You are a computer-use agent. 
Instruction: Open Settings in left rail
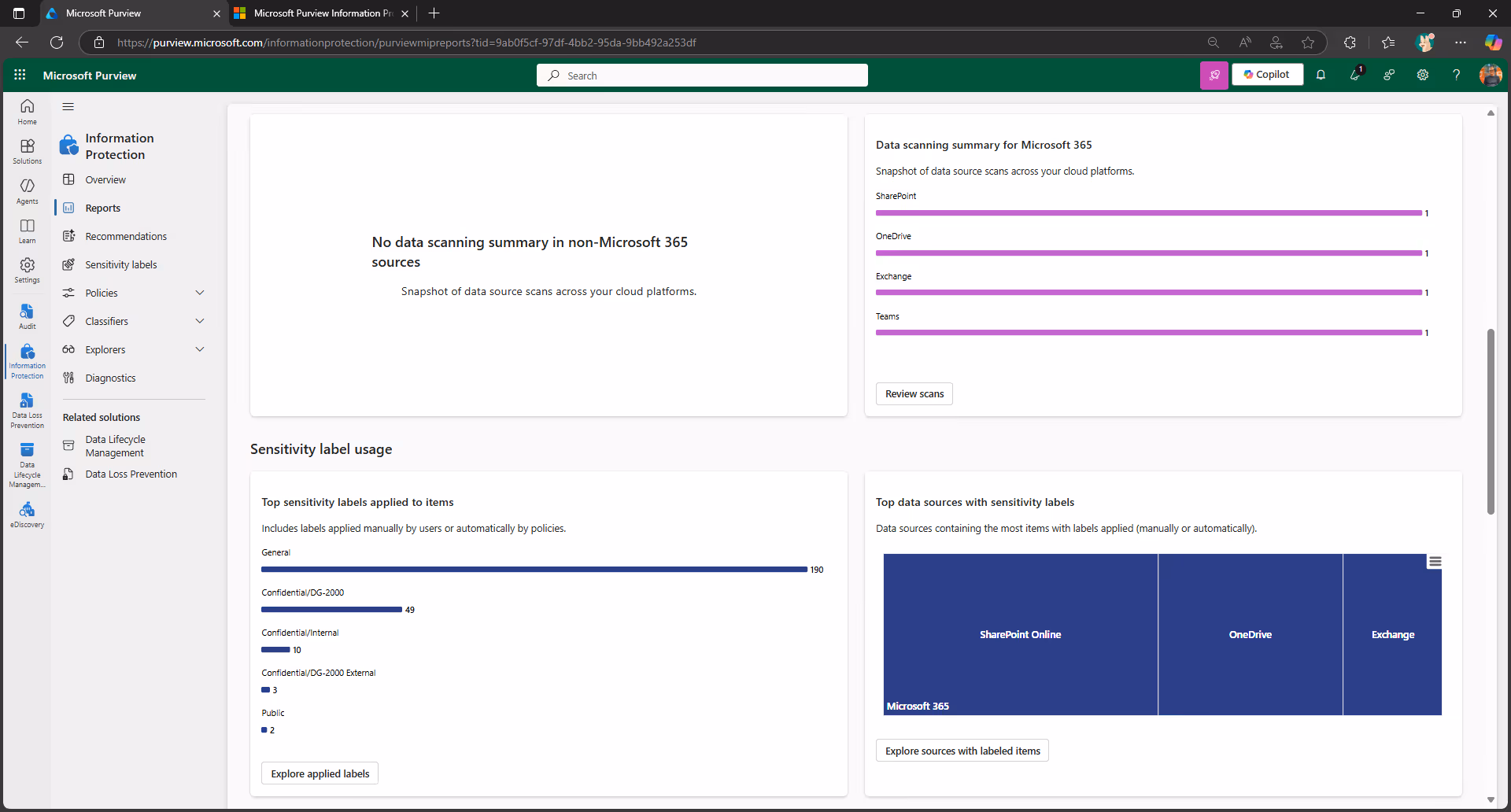[x=28, y=270]
